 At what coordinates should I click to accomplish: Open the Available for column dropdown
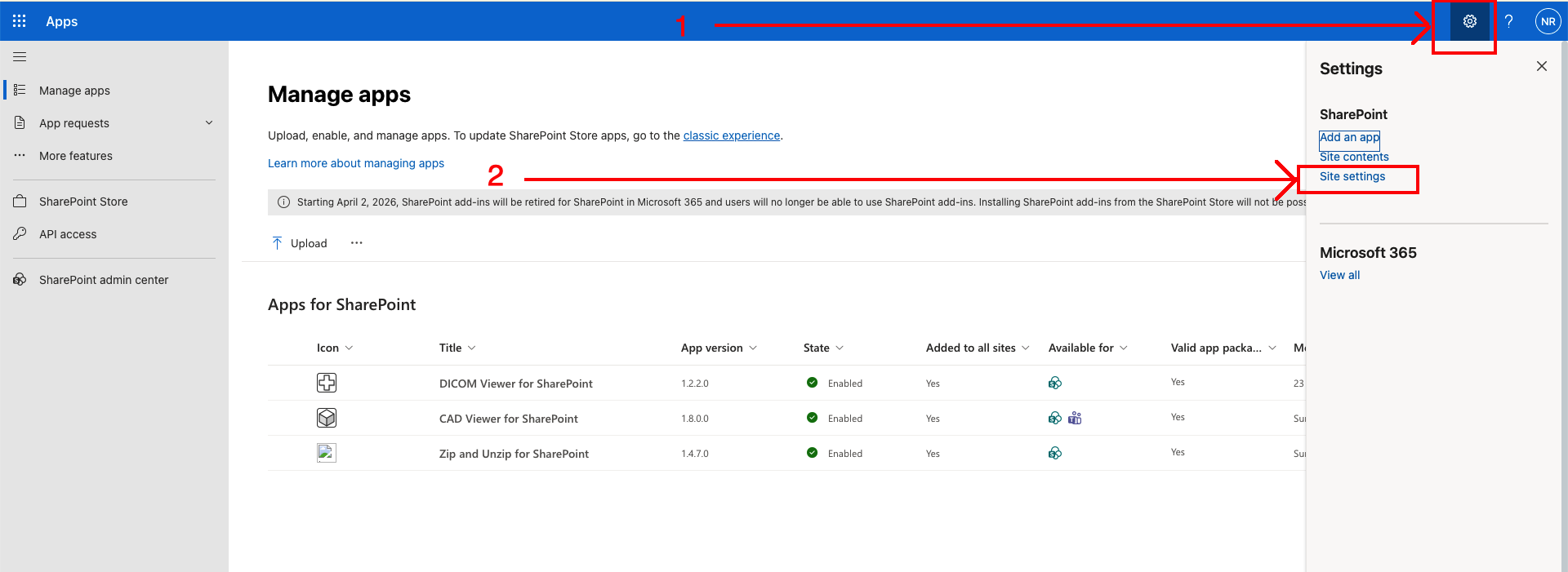pyautogui.click(x=1124, y=348)
